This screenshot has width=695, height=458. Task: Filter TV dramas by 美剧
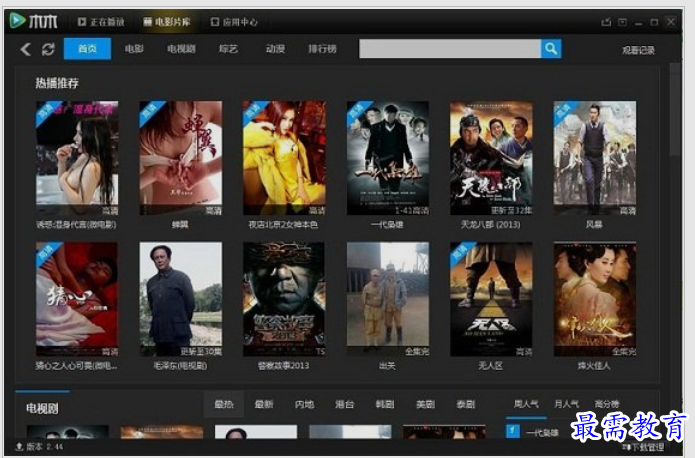click(426, 404)
